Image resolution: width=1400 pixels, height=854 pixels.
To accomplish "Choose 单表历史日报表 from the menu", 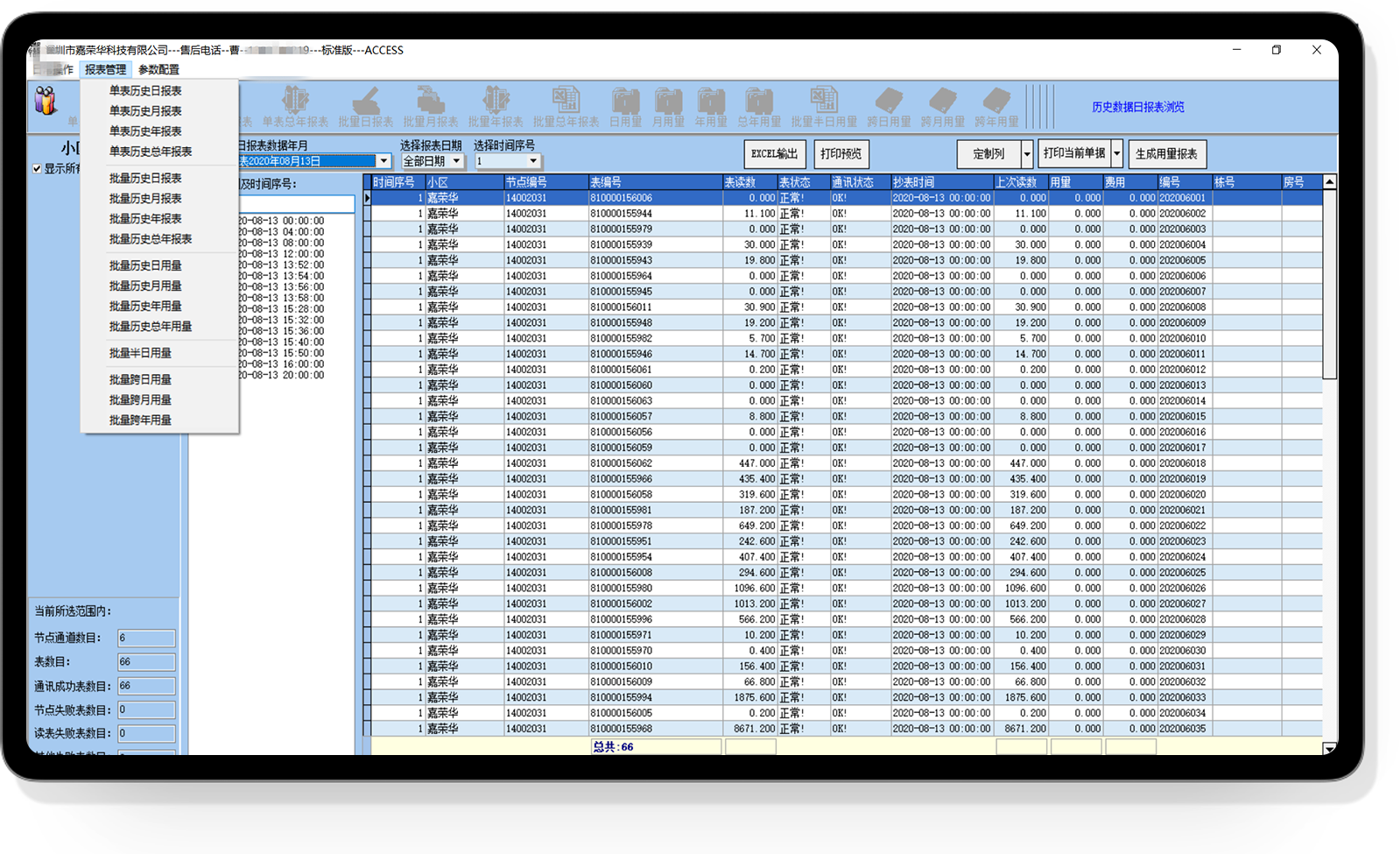I will click(x=145, y=91).
